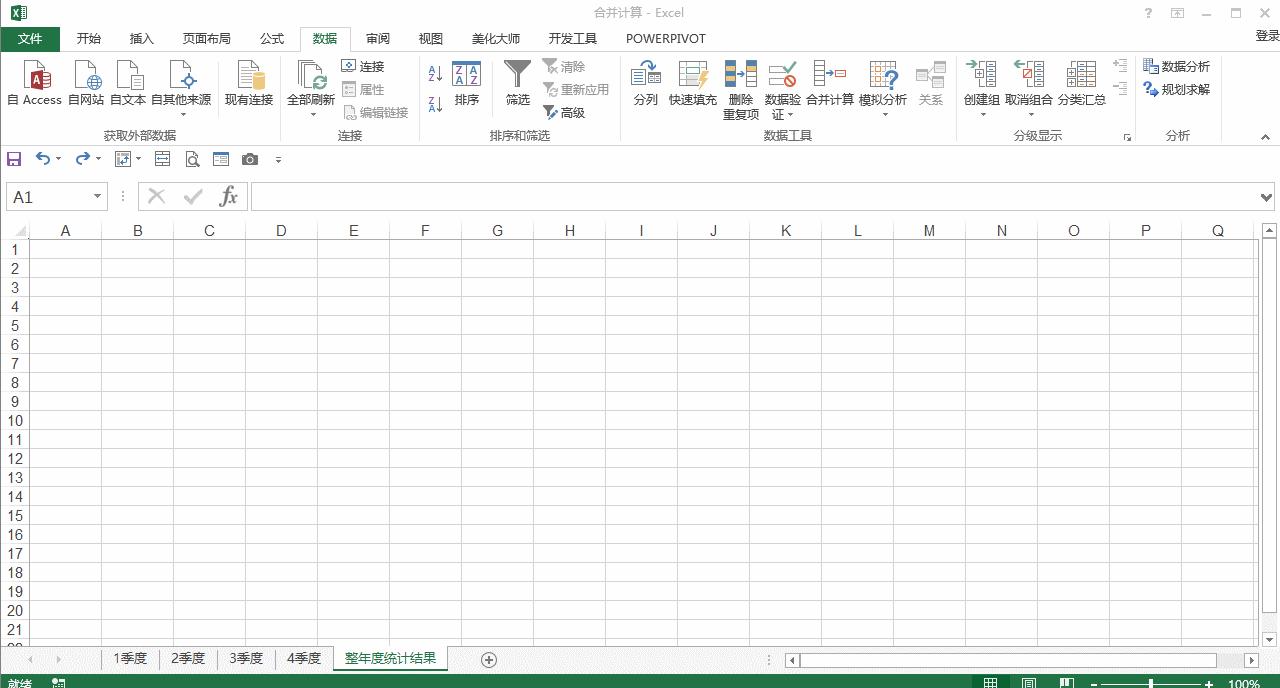Screen dimensions: 1280x688
Task: Zoom out with the minus button
Action: pos(1094,684)
